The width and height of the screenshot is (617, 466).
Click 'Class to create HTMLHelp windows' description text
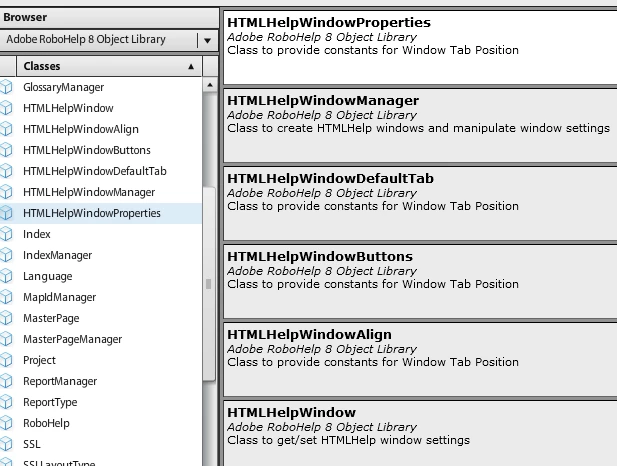[x=418, y=128]
